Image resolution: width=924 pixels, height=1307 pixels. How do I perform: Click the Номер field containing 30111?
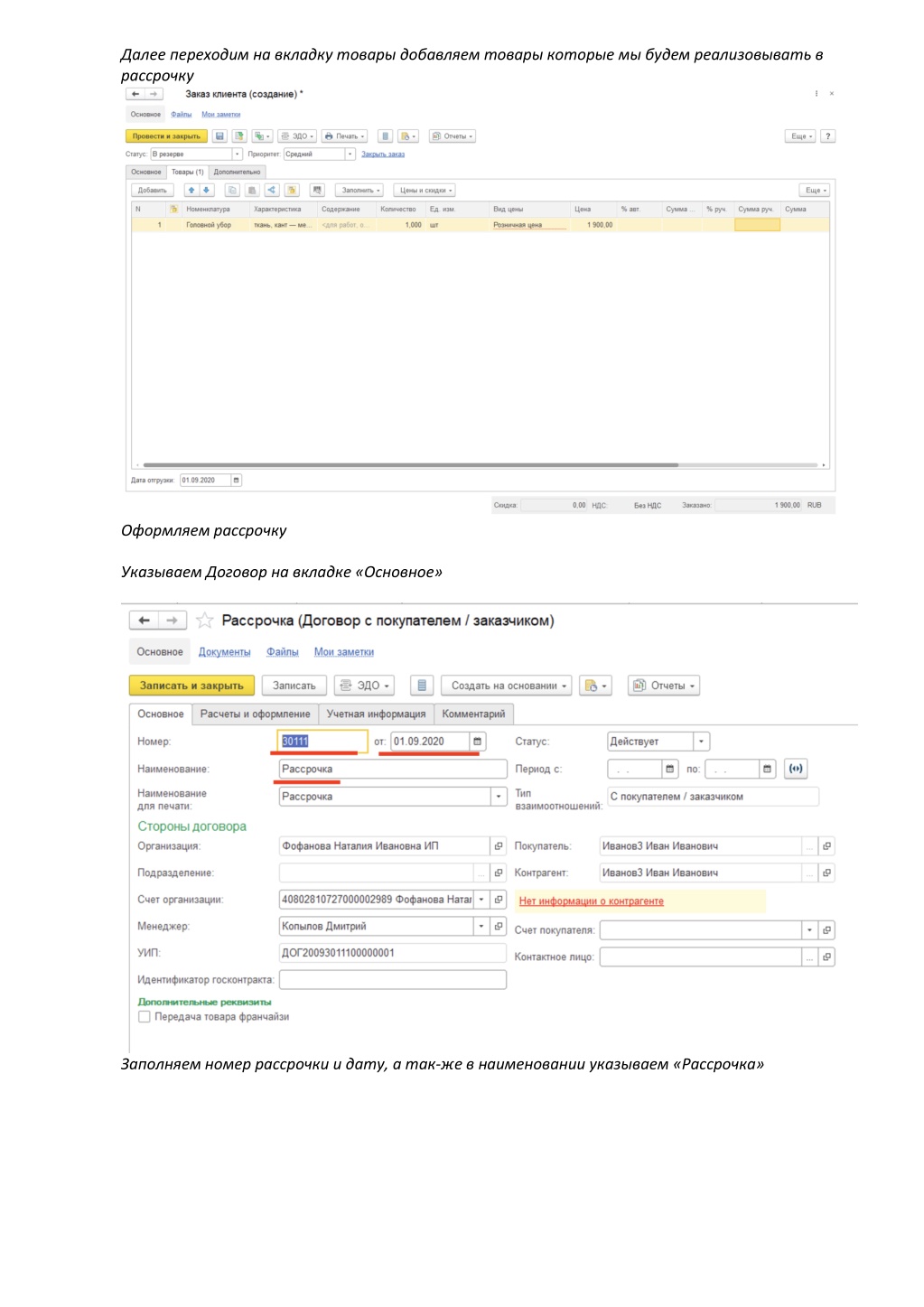tap(322, 742)
